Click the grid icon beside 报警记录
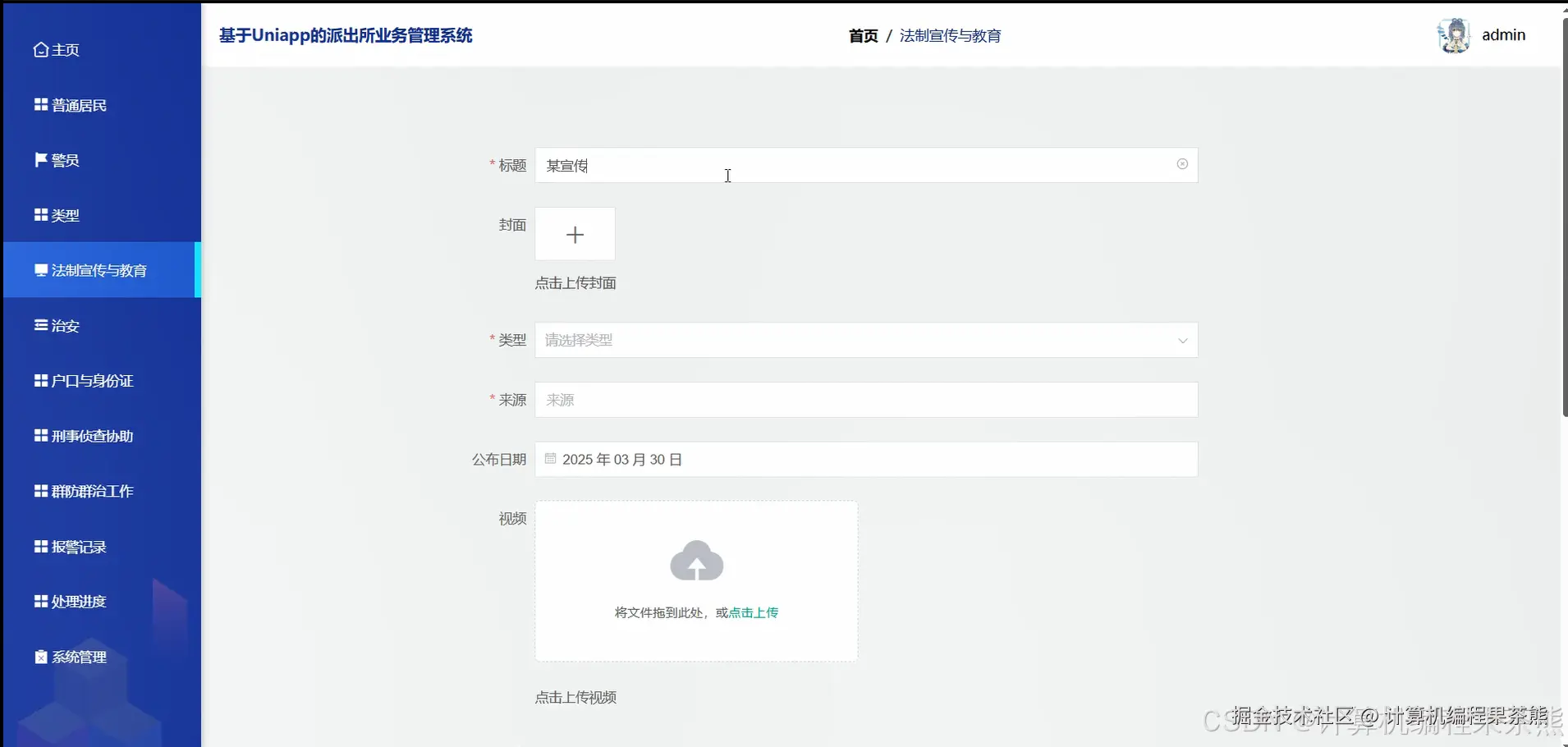The width and height of the screenshot is (1568, 747). [x=41, y=546]
